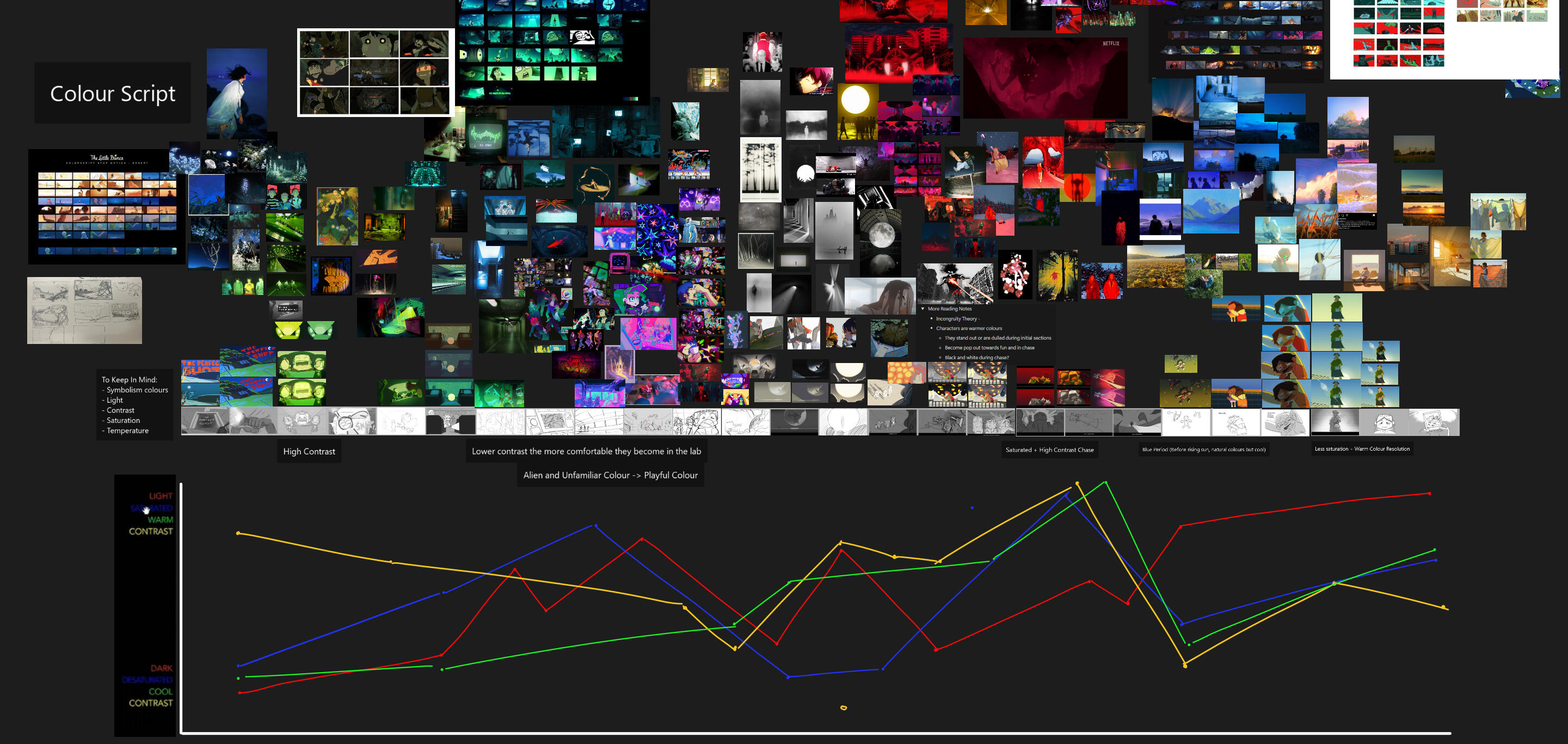Collapse the More Reading Notes triangle
The width and height of the screenshot is (1568, 744).
[923, 309]
